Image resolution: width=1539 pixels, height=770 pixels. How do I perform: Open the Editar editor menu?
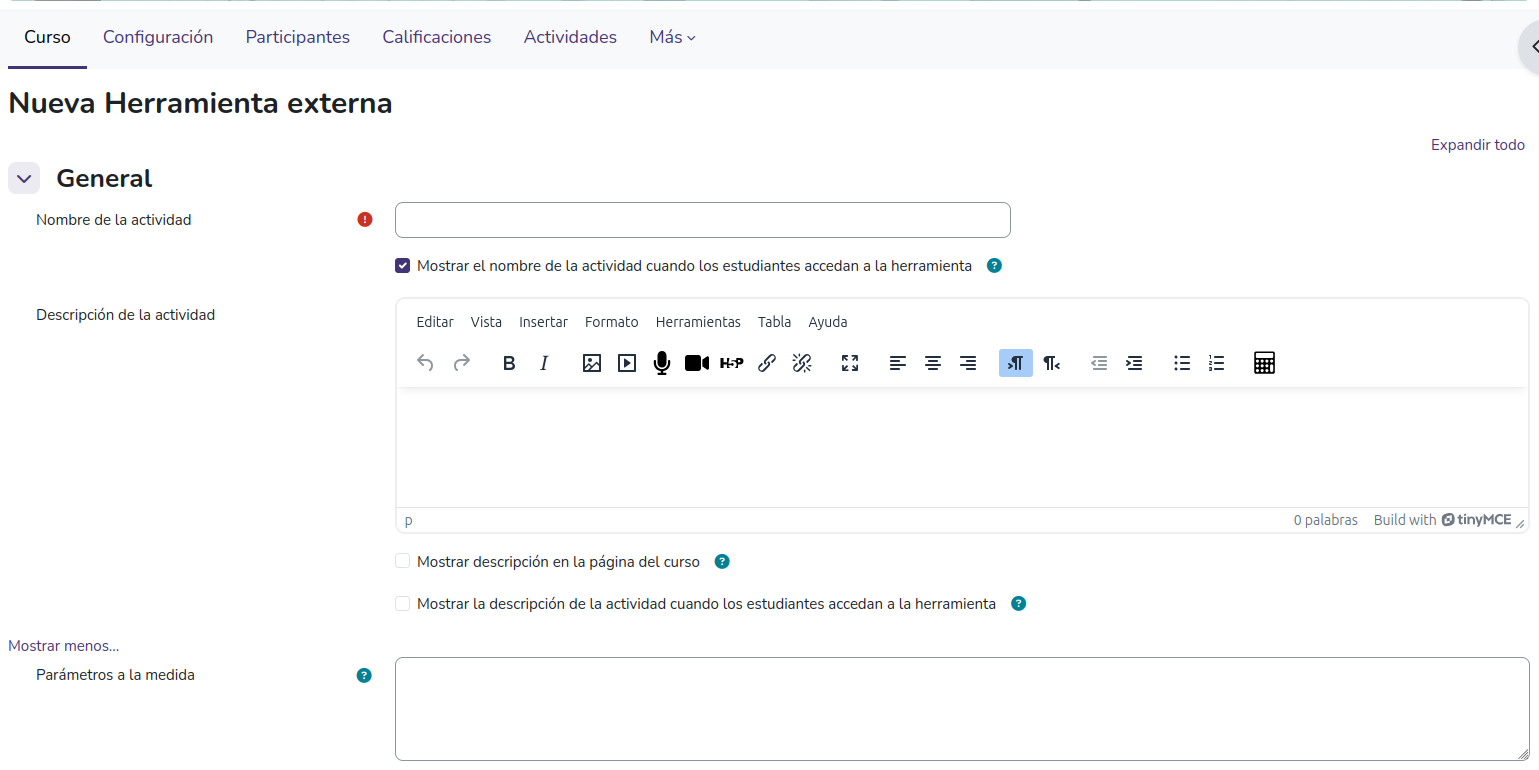435,322
